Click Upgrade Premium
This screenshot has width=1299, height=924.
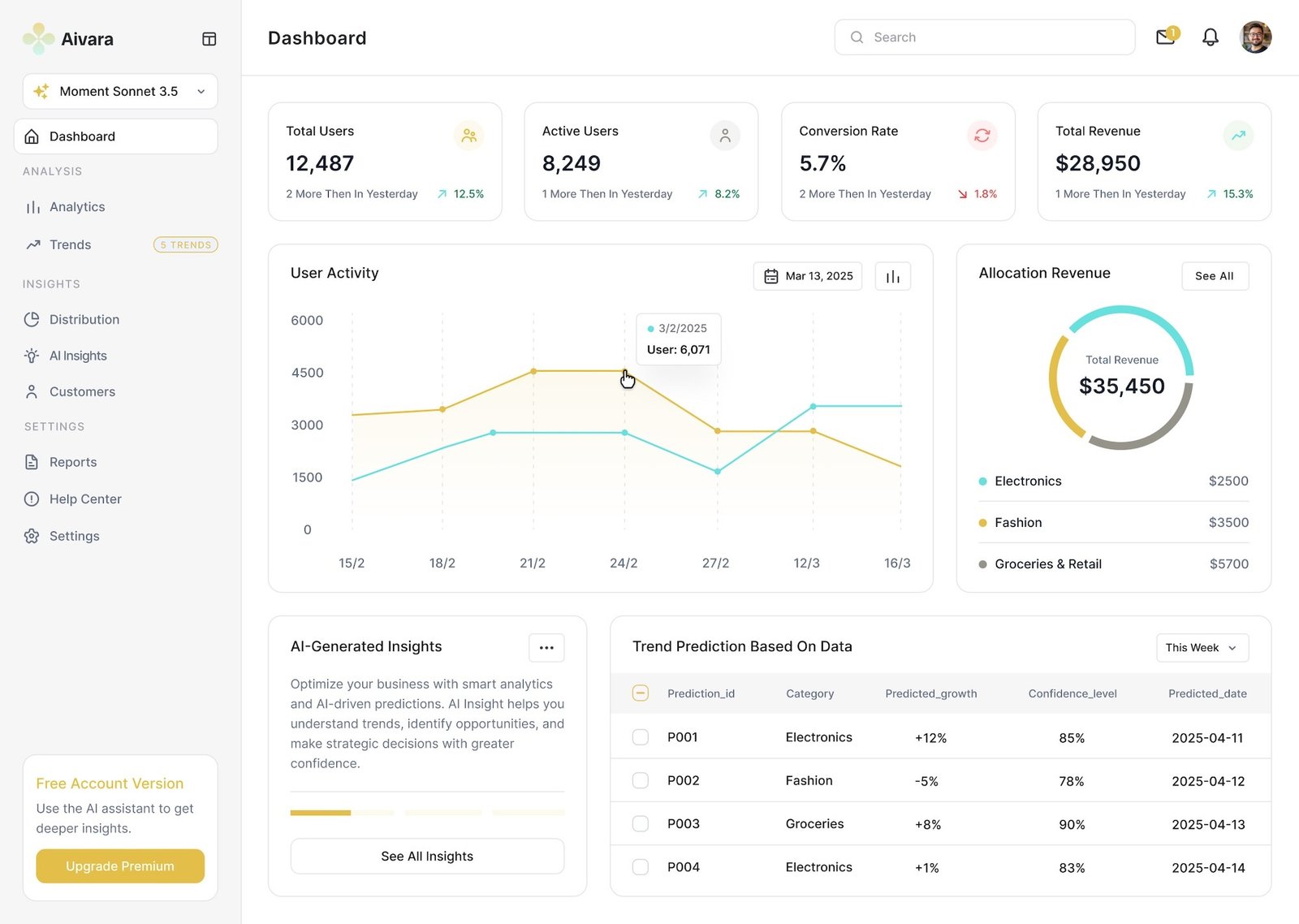click(119, 866)
